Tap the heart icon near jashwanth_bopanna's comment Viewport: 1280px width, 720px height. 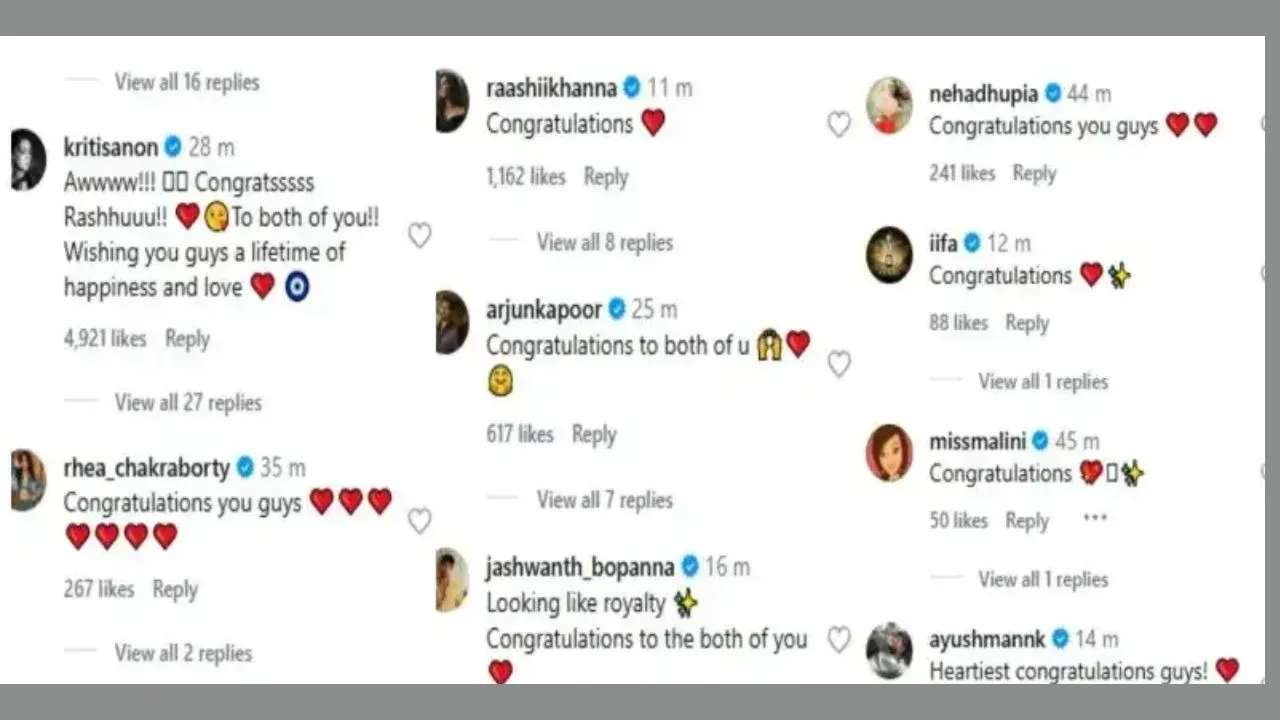tap(839, 640)
